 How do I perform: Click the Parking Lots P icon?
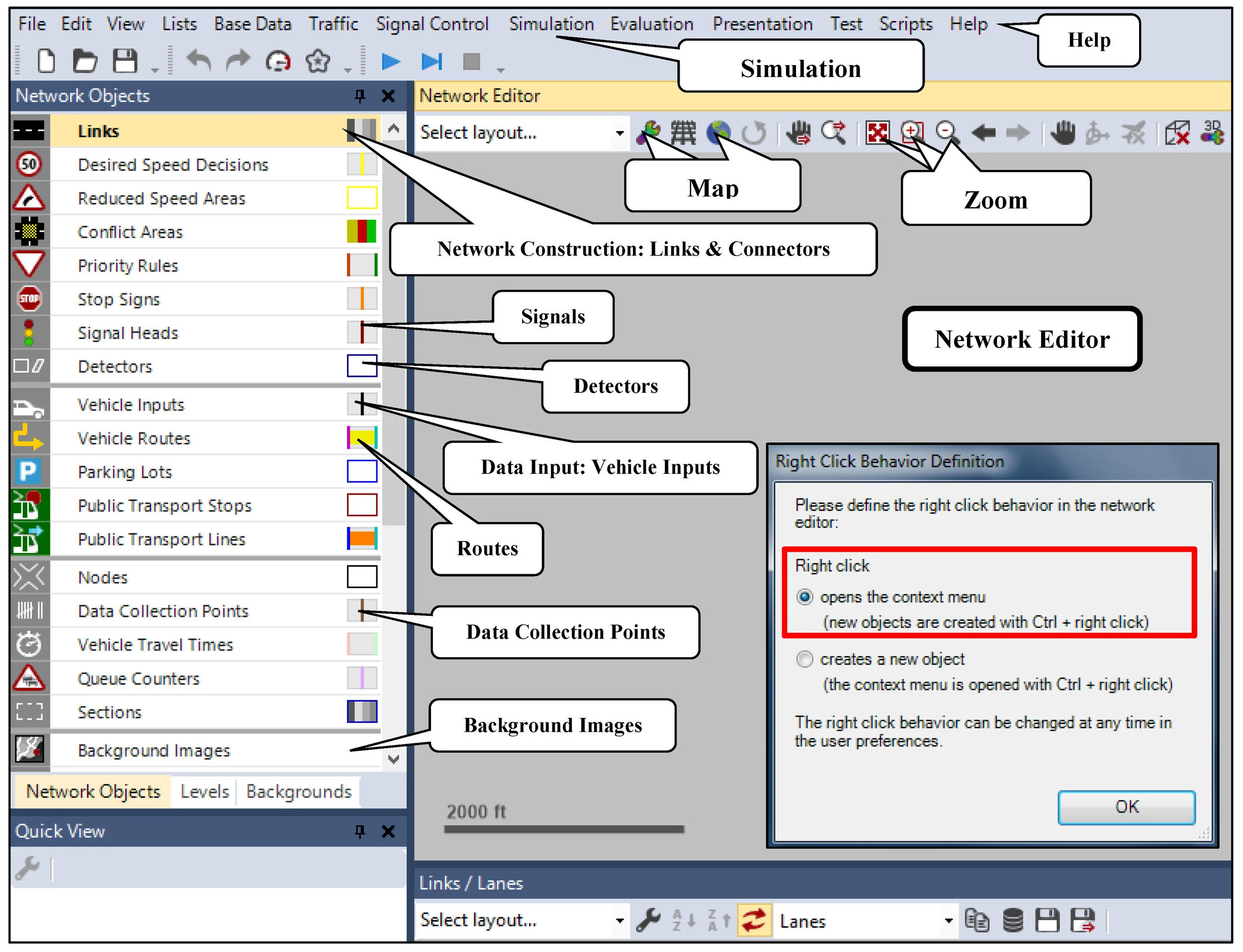[x=28, y=471]
